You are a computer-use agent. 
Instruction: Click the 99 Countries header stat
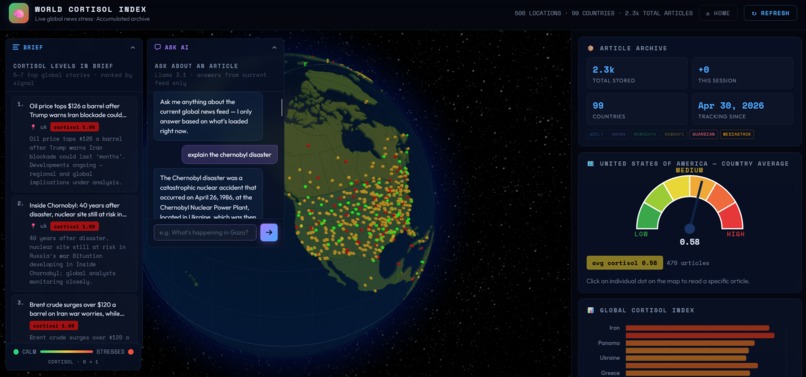[x=593, y=13]
